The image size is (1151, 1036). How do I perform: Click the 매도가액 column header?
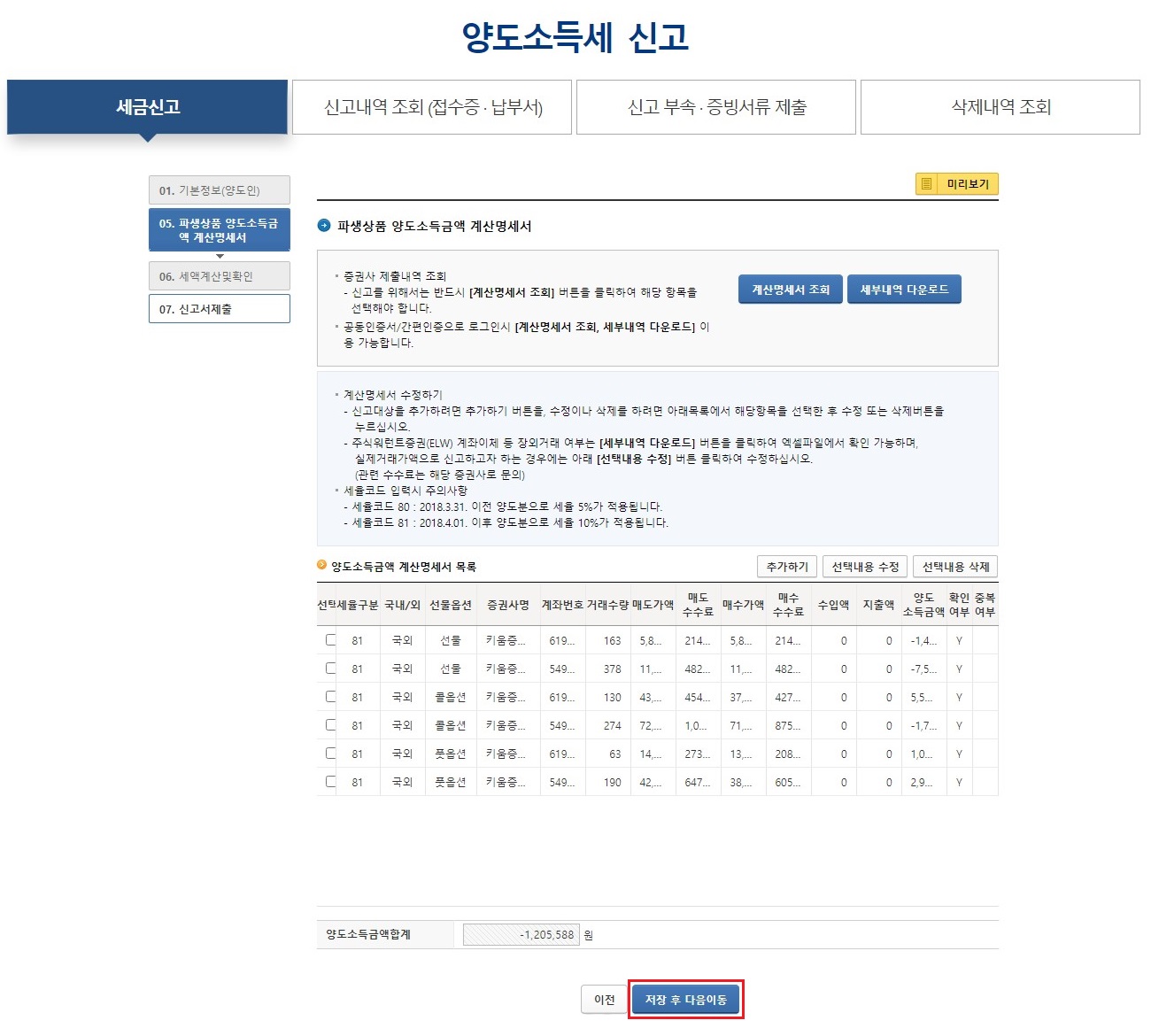click(653, 605)
